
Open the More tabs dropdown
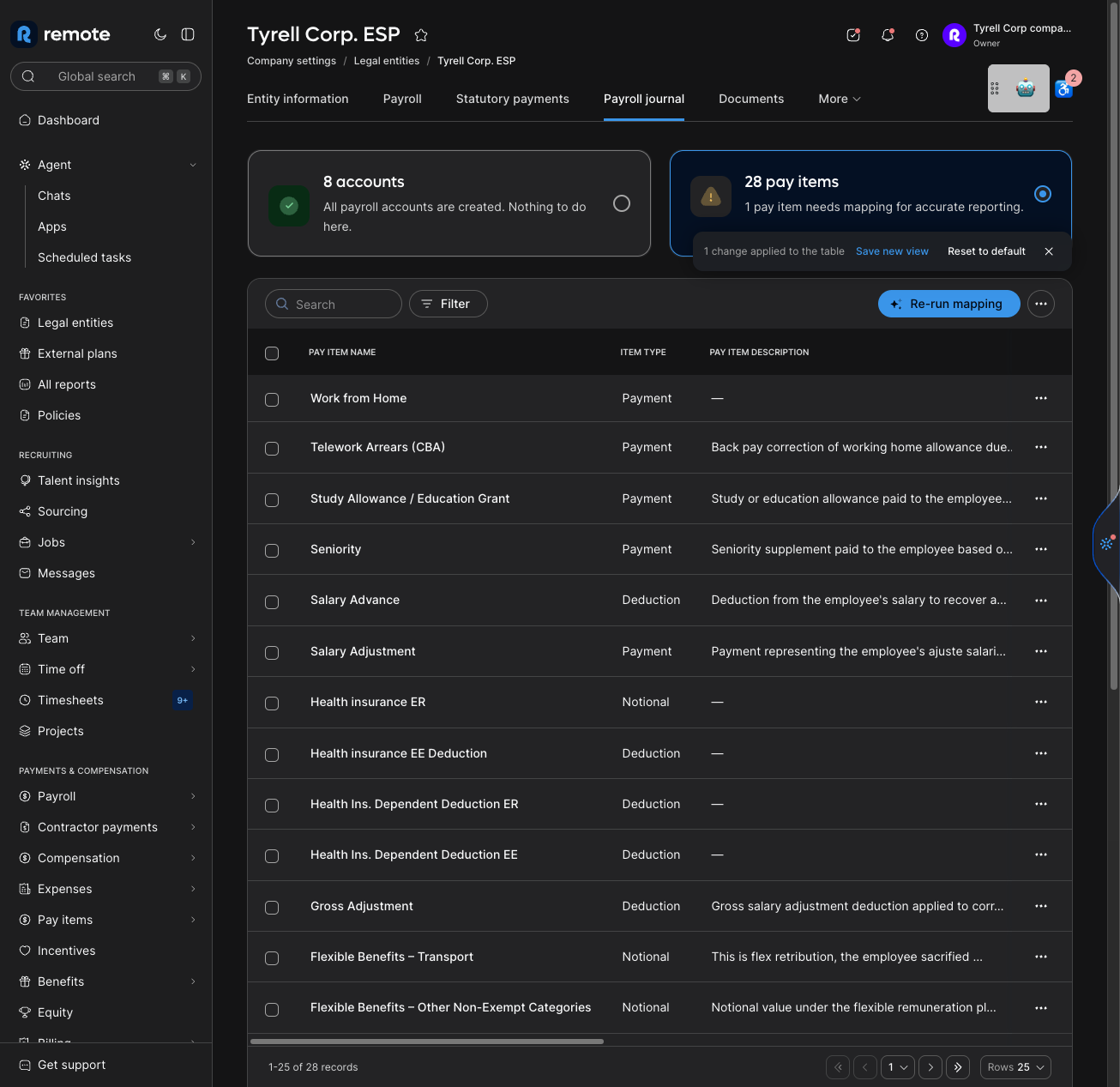point(840,99)
